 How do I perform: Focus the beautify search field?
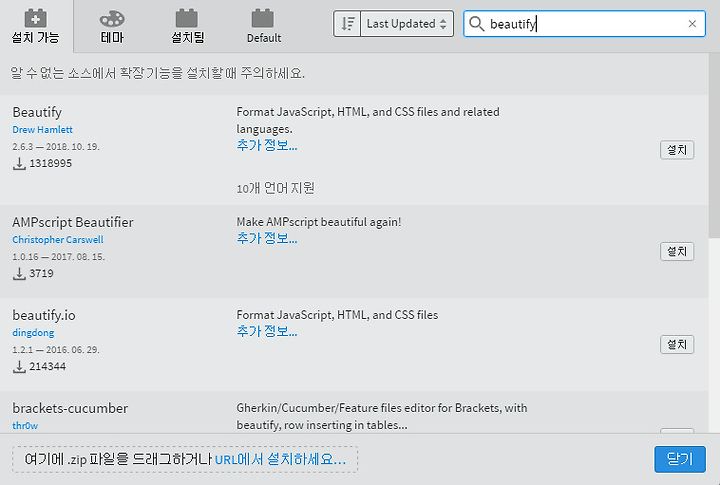click(584, 24)
